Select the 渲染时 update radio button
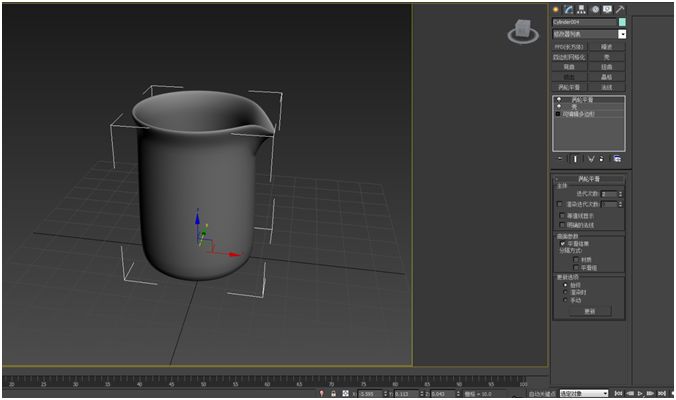 coord(565,292)
